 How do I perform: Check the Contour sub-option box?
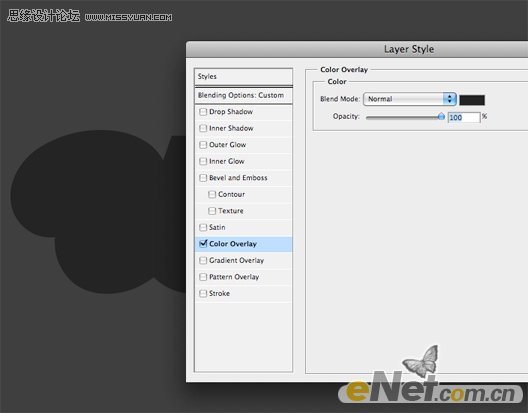tap(212, 194)
